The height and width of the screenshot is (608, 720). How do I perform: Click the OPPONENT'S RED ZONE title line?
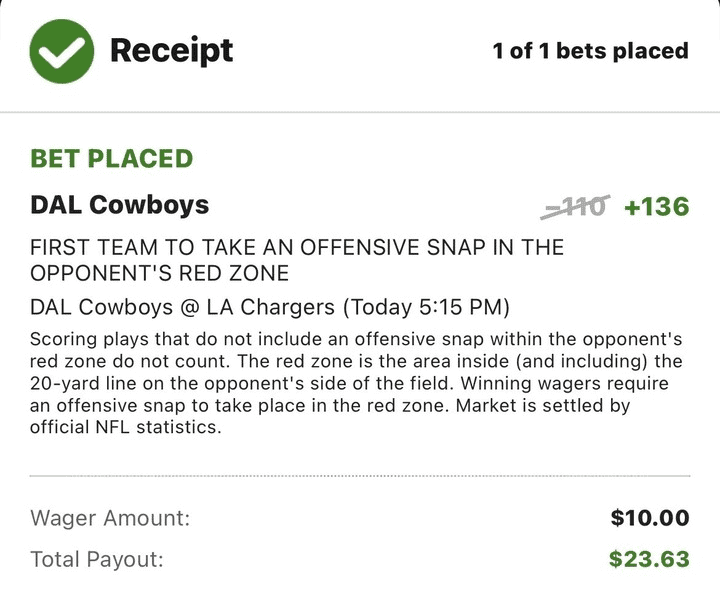pyautogui.click(x=159, y=273)
